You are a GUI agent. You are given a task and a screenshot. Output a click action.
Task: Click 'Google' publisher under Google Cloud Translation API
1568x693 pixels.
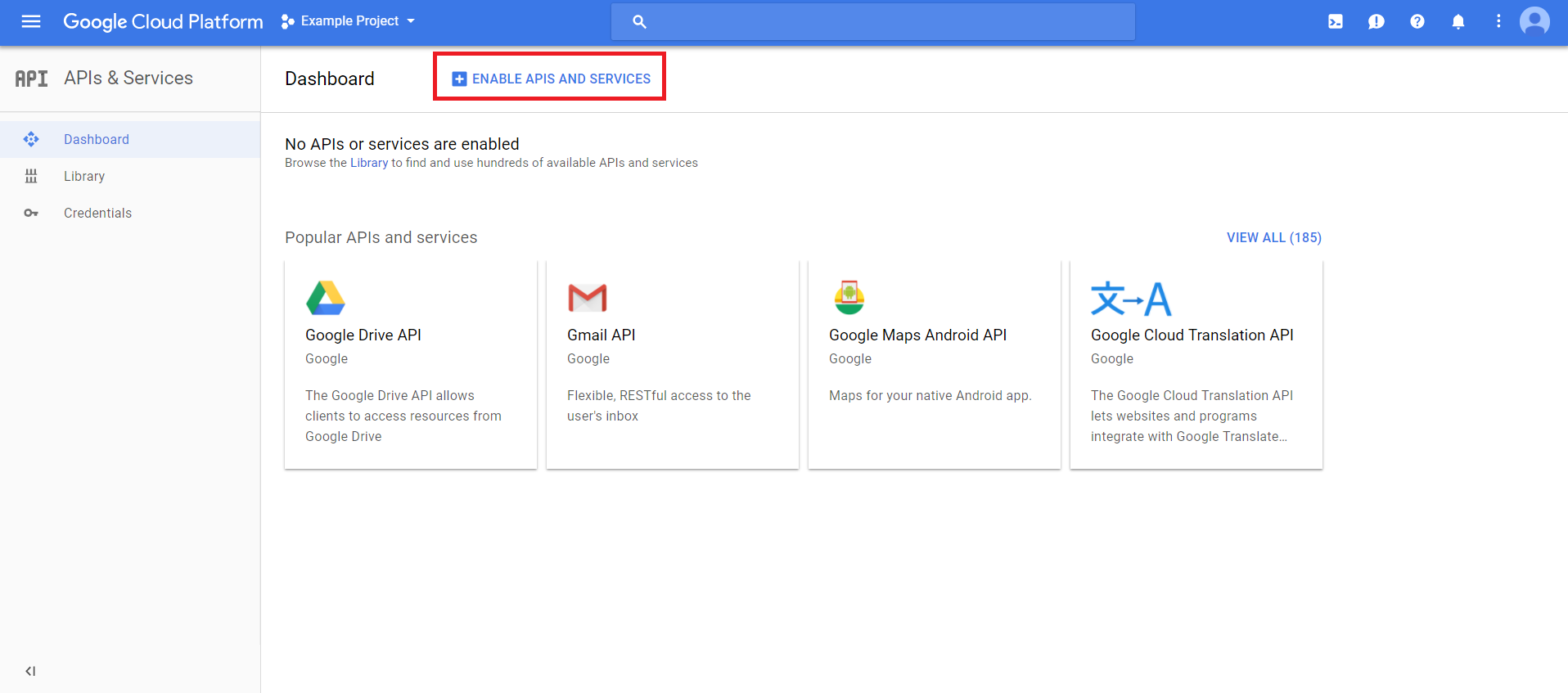click(x=1111, y=358)
